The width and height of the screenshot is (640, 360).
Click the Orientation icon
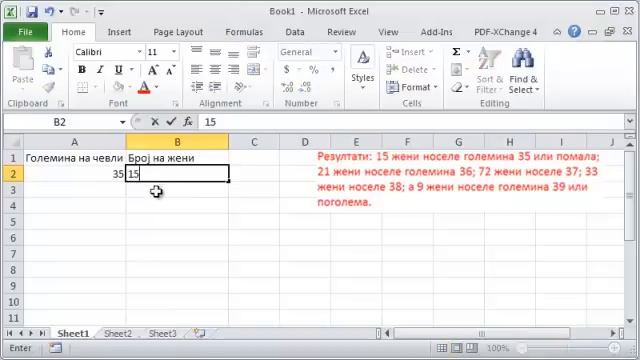pos(240,87)
